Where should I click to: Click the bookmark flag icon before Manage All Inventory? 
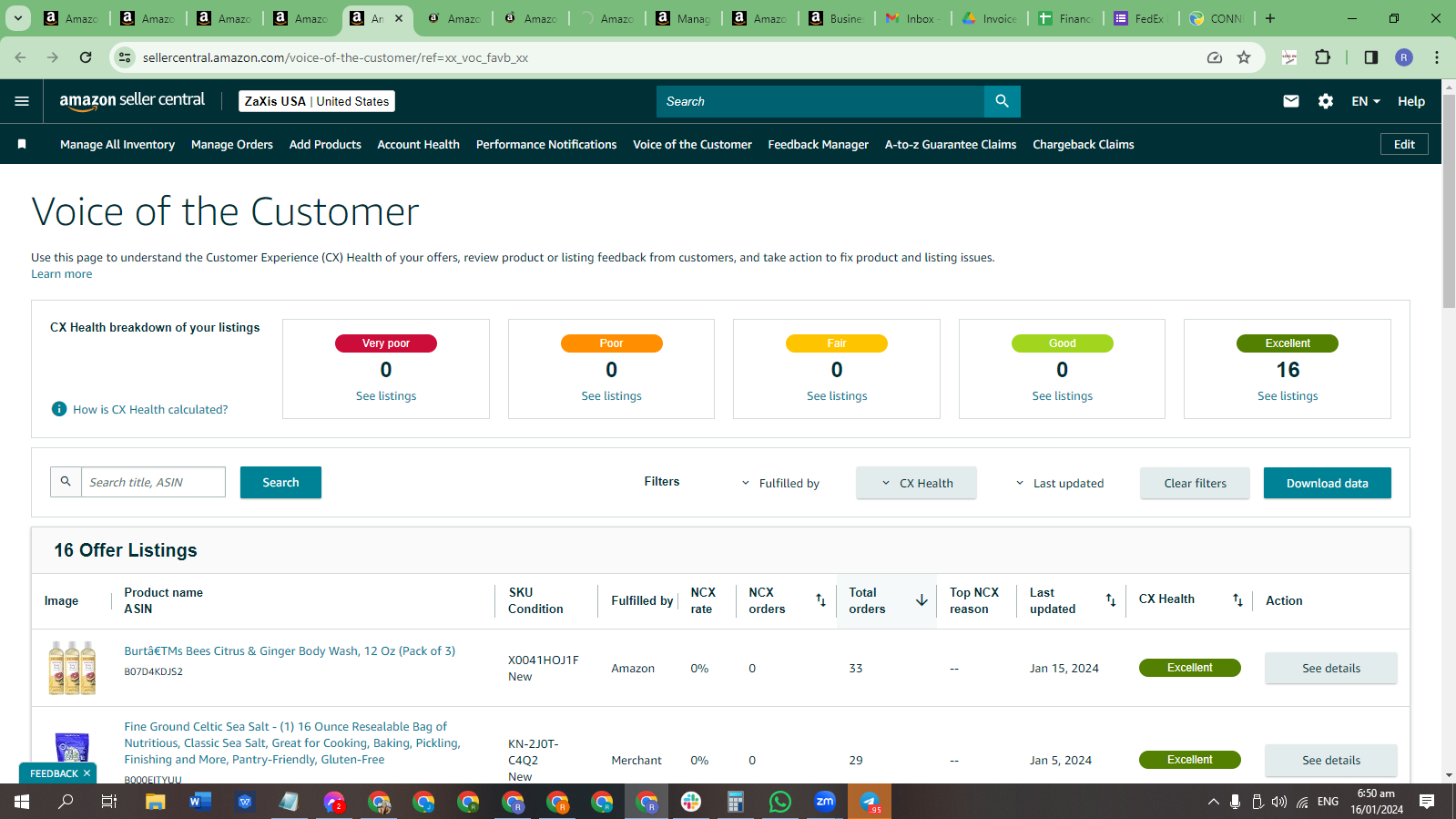pyautogui.click(x=22, y=144)
